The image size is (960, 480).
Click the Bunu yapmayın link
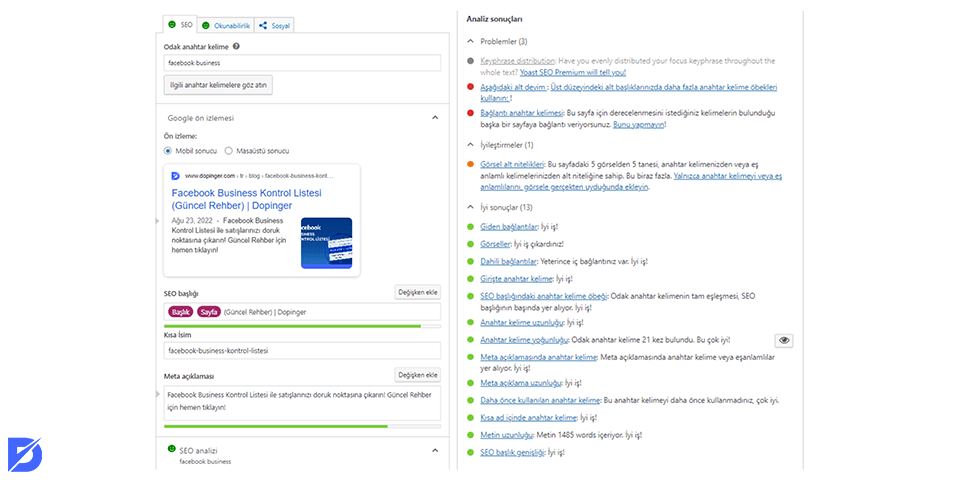639,124
